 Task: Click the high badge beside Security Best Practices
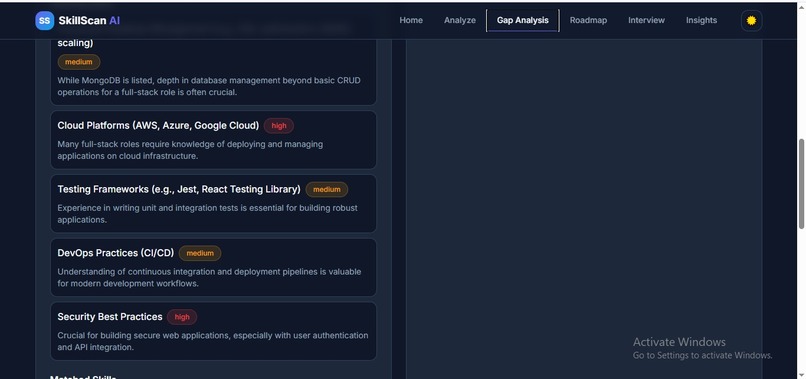[182, 317]
